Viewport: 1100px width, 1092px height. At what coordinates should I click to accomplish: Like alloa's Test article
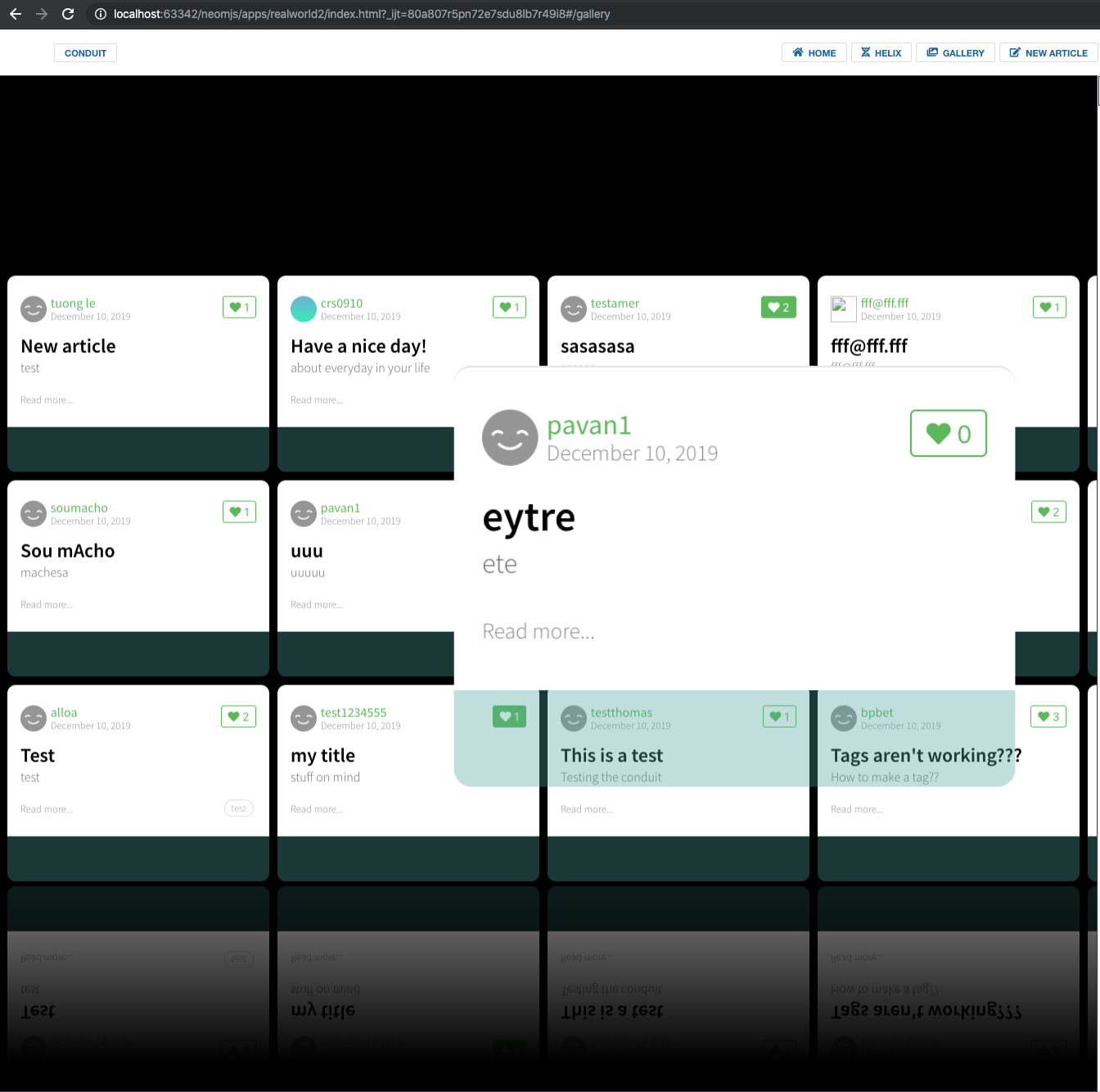coord(238,716)
